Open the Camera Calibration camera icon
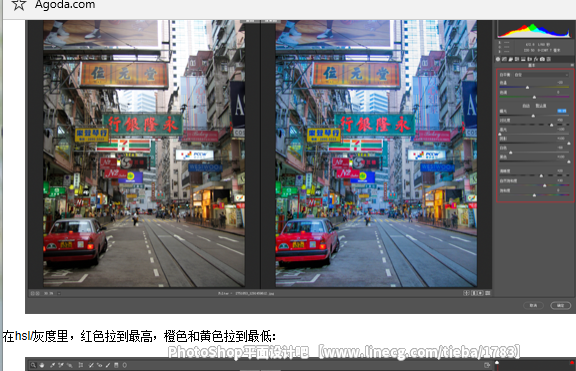The height and width of the screenshot is (371, 576). tap(542, 59)
